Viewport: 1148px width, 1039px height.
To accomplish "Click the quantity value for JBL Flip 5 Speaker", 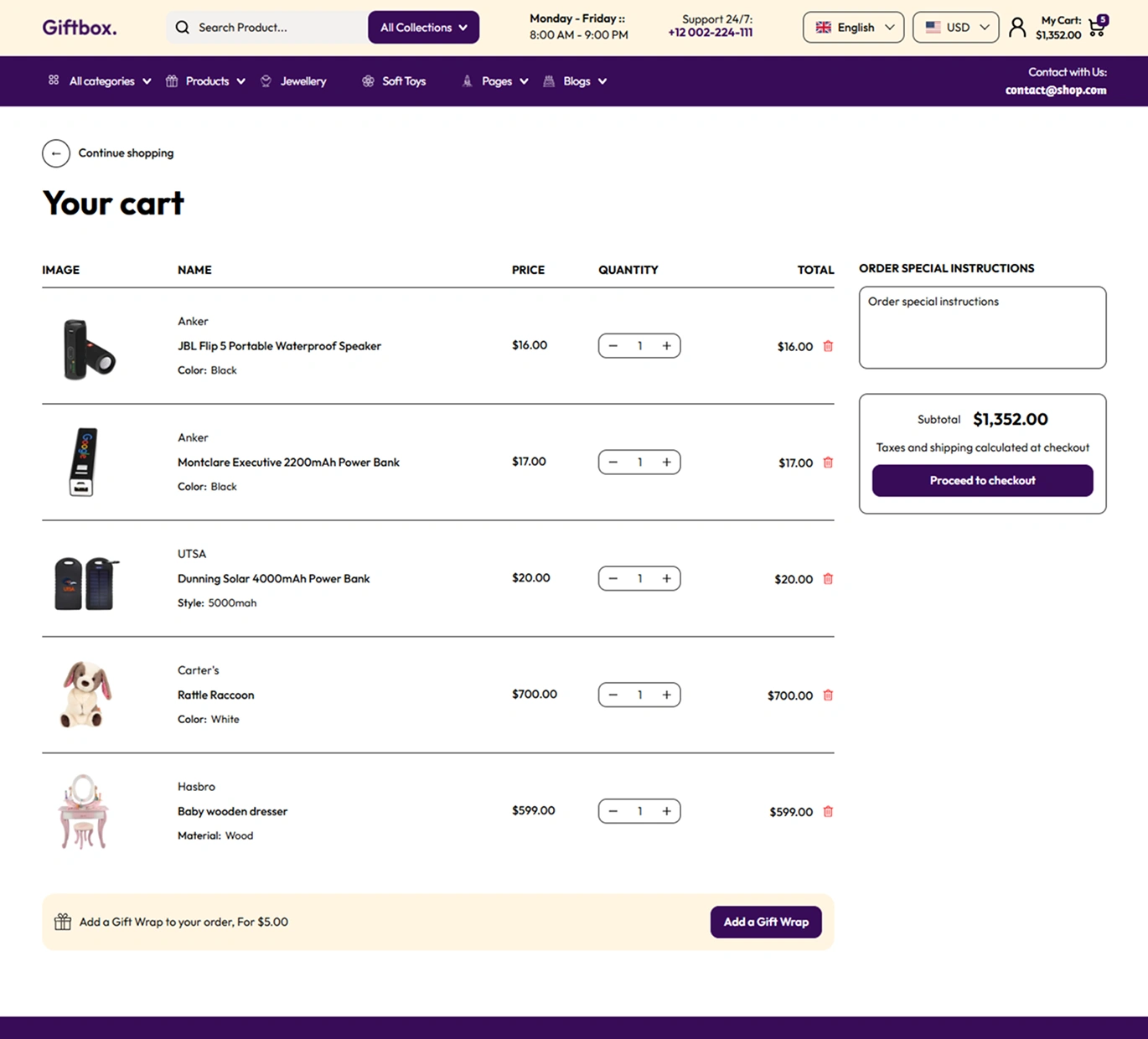I will (x=640, y=346).
